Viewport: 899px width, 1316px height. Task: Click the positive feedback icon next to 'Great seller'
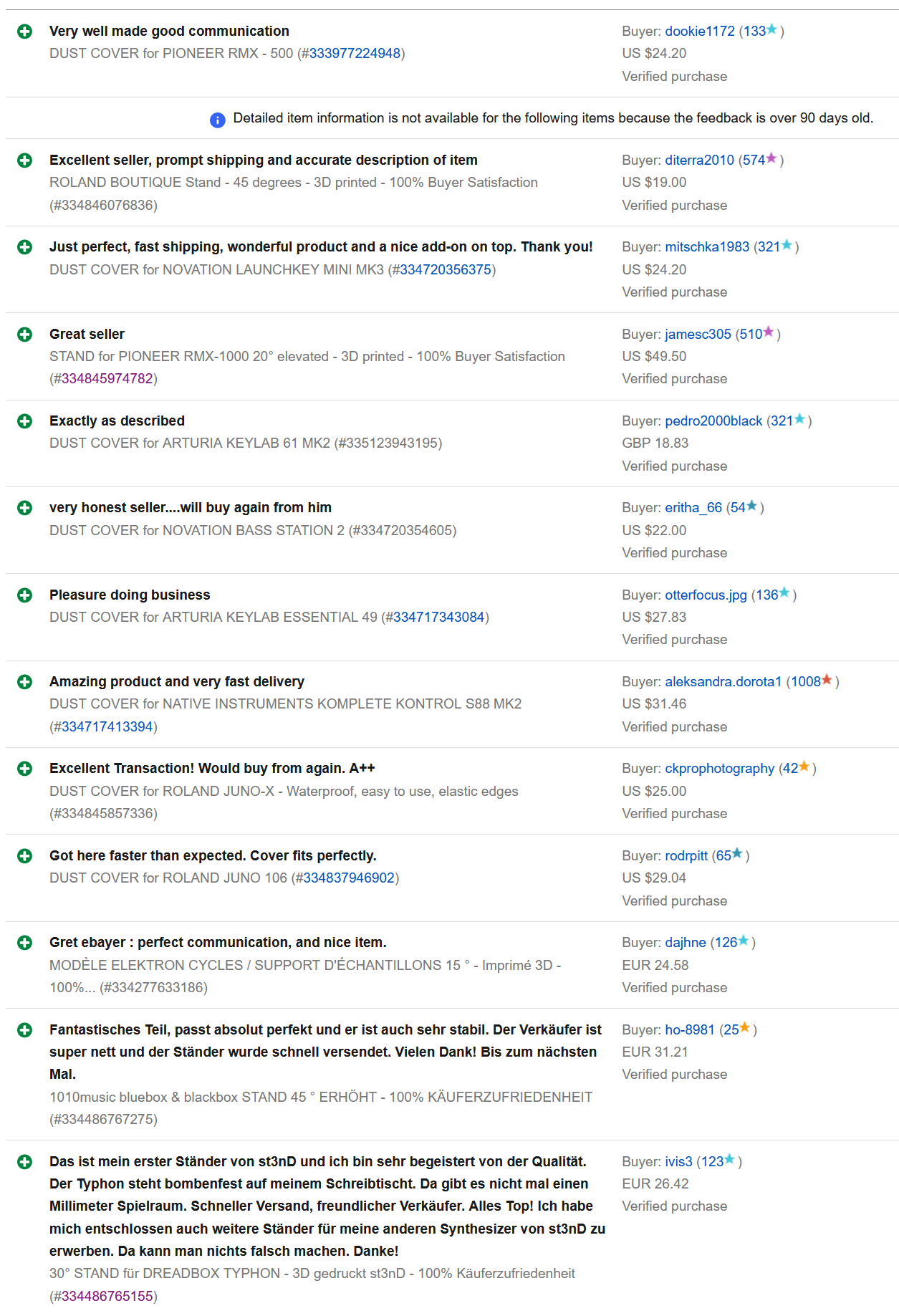click(25, 335)
